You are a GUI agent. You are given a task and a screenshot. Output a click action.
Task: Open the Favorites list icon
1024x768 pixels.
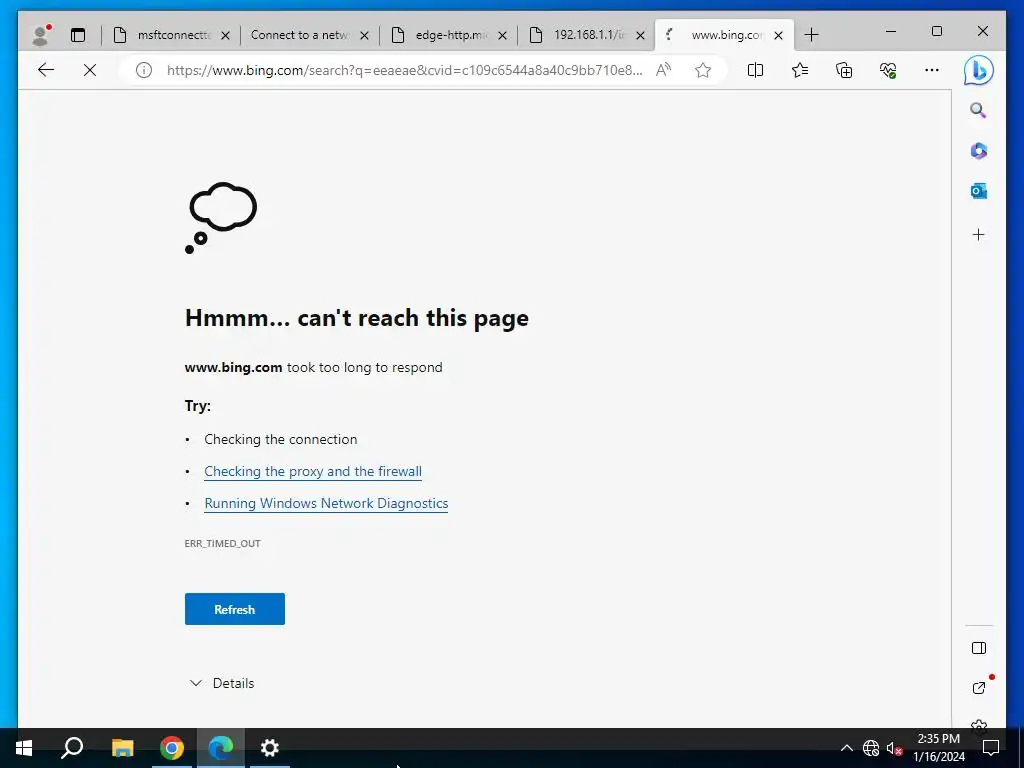[799, 70]
